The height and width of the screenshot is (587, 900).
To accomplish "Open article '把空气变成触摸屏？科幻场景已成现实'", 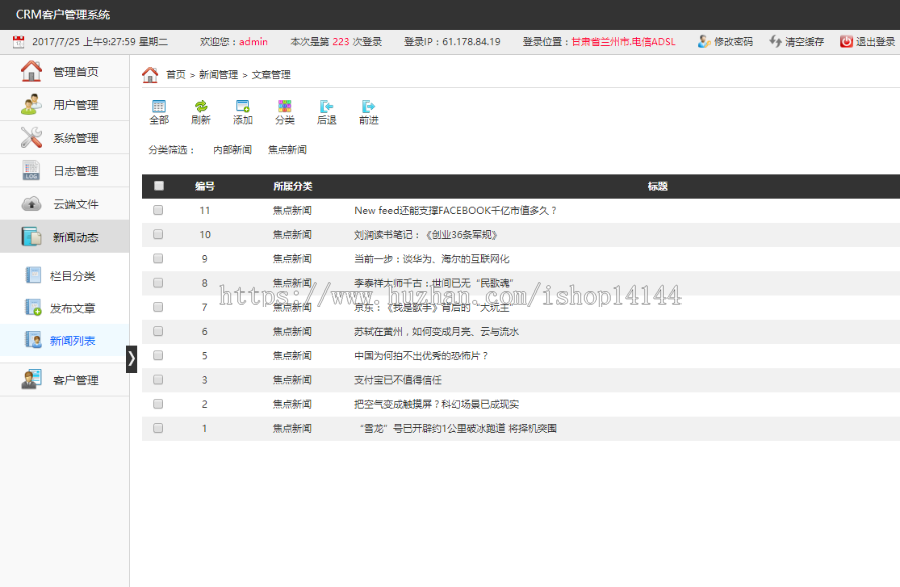I will (x=436, y=404).
